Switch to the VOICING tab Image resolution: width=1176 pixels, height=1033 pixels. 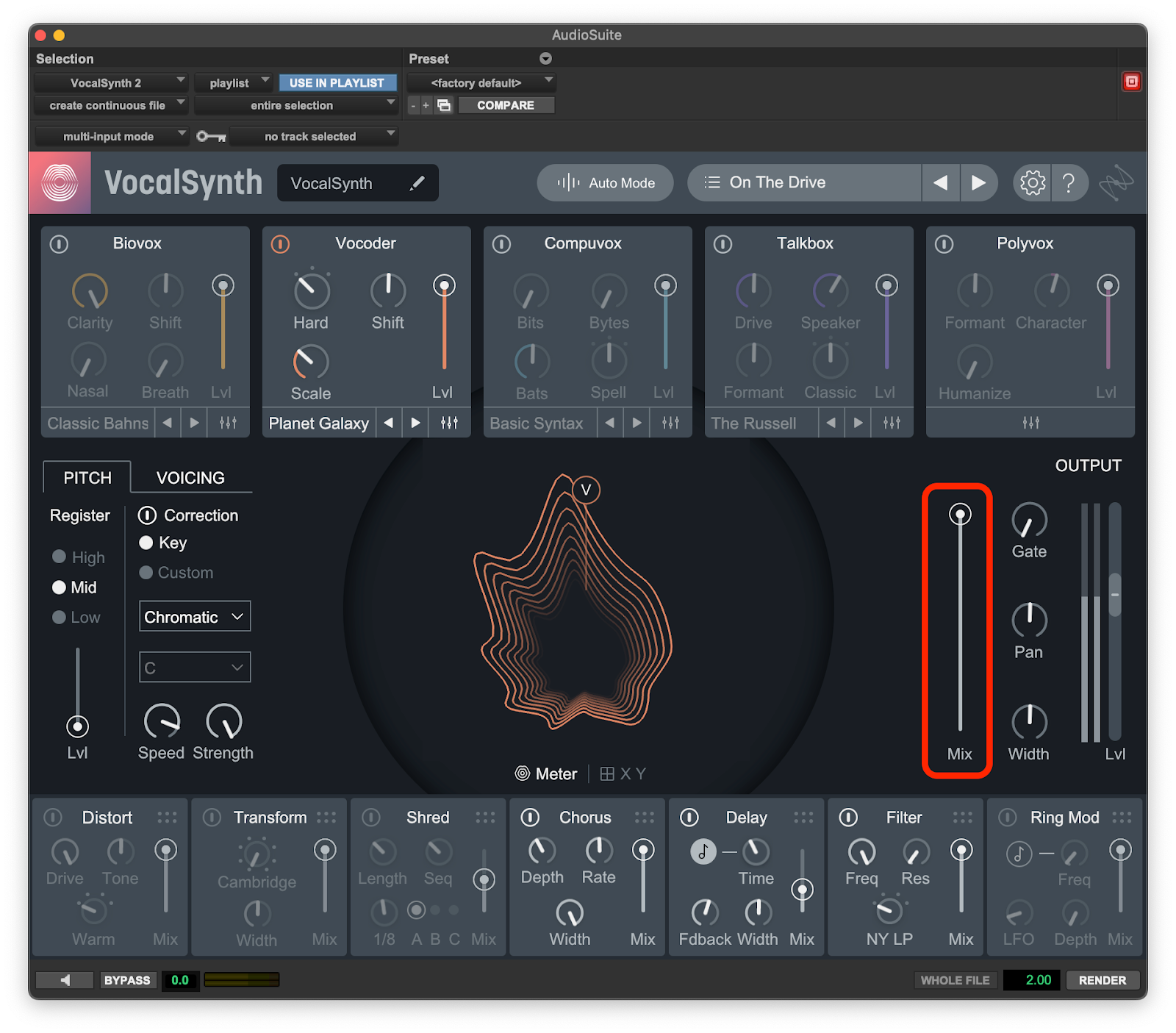click(x=190, y=478)
